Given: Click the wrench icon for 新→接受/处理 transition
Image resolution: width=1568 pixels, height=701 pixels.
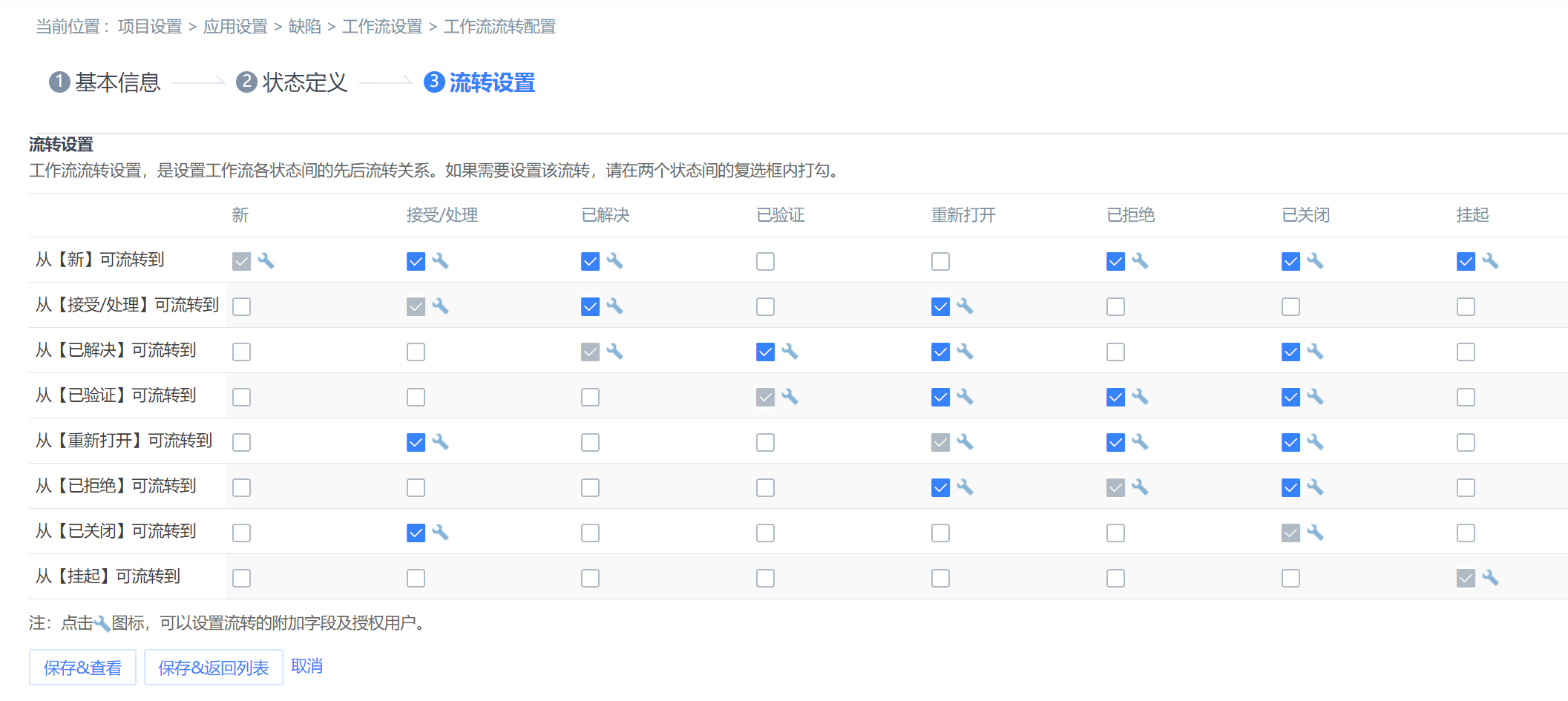Looking at the screenshot, I should click(442, 261).
